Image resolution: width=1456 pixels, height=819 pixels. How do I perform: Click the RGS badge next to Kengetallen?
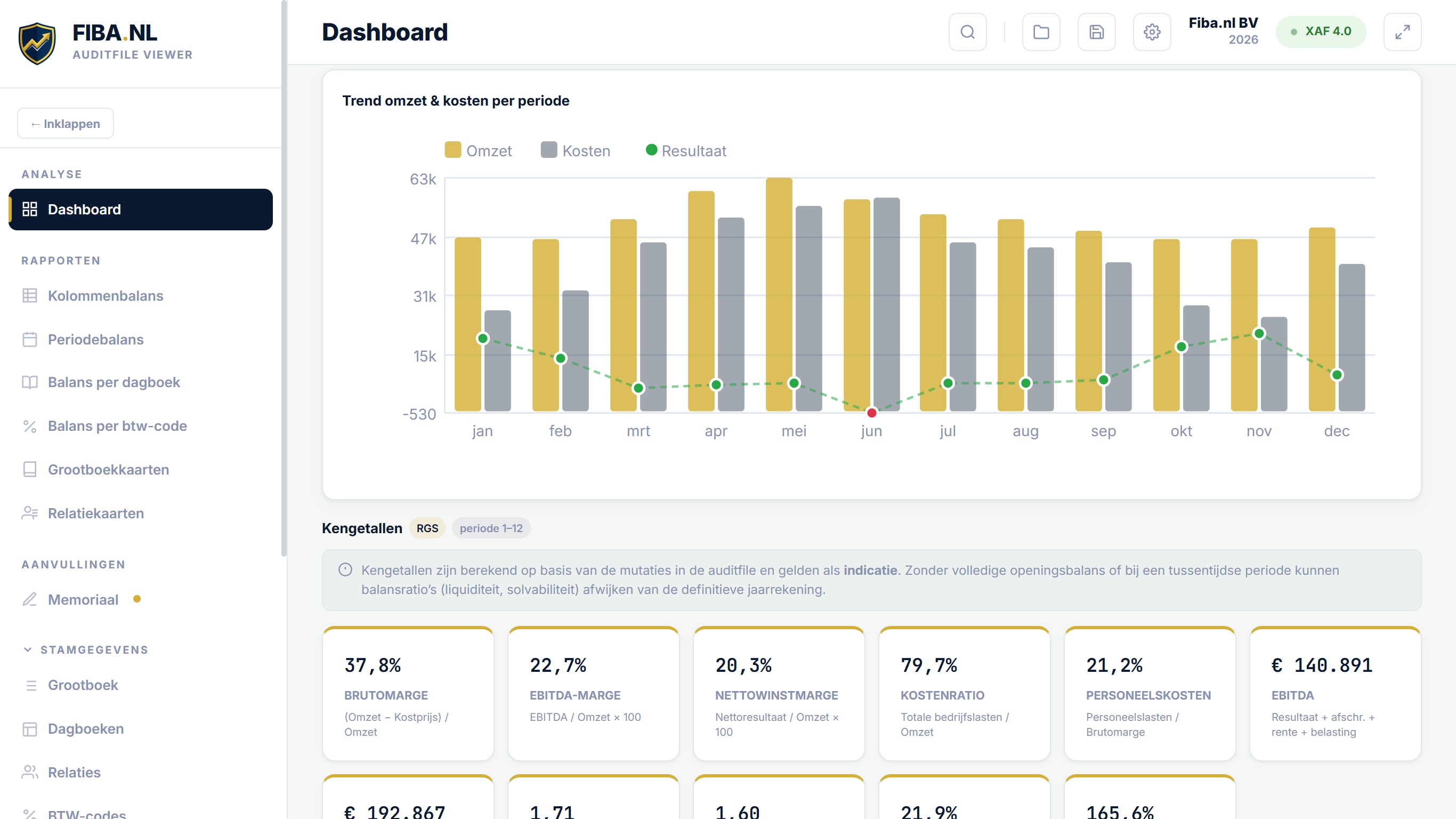pyautogui.click(x=427, y=528)
